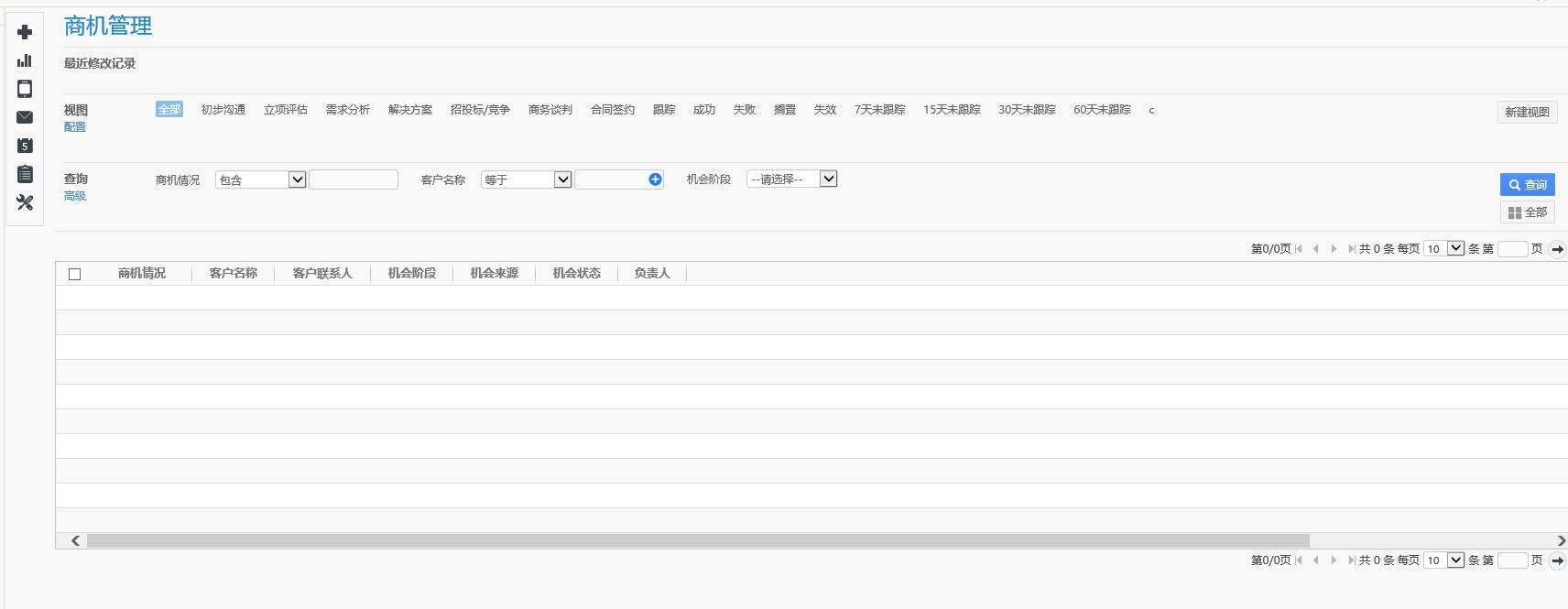Open the calendar icon in sidebar
This screenshot has height=609, width=1568.
25,146
